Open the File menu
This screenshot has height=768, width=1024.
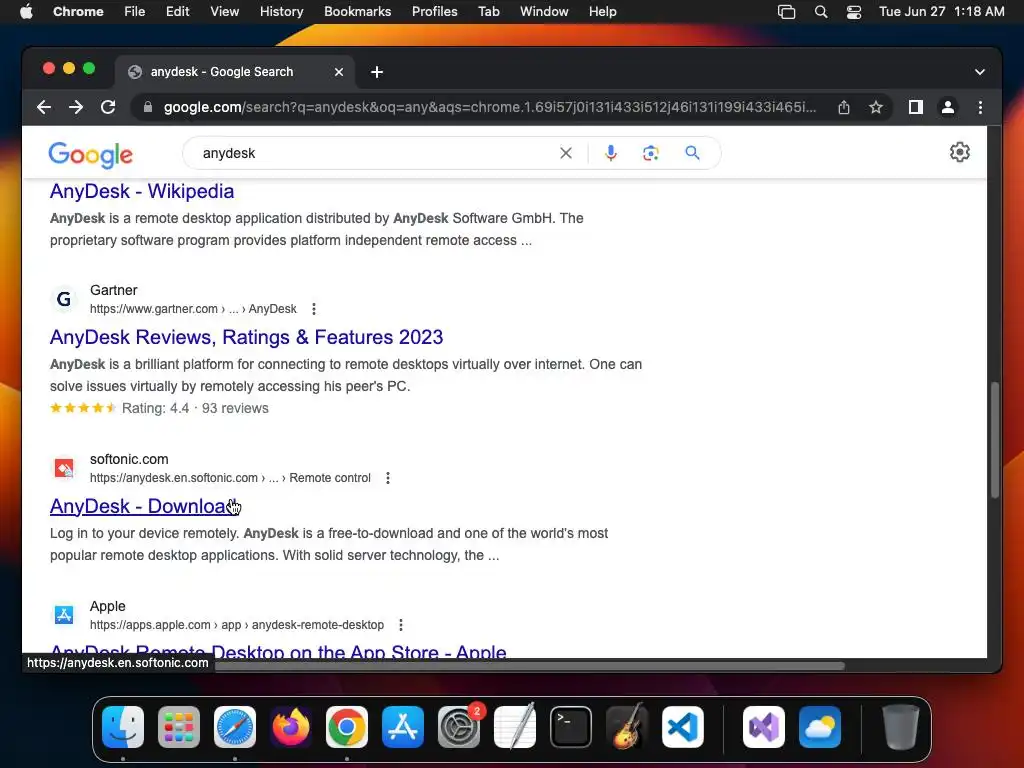click(135, 12)
